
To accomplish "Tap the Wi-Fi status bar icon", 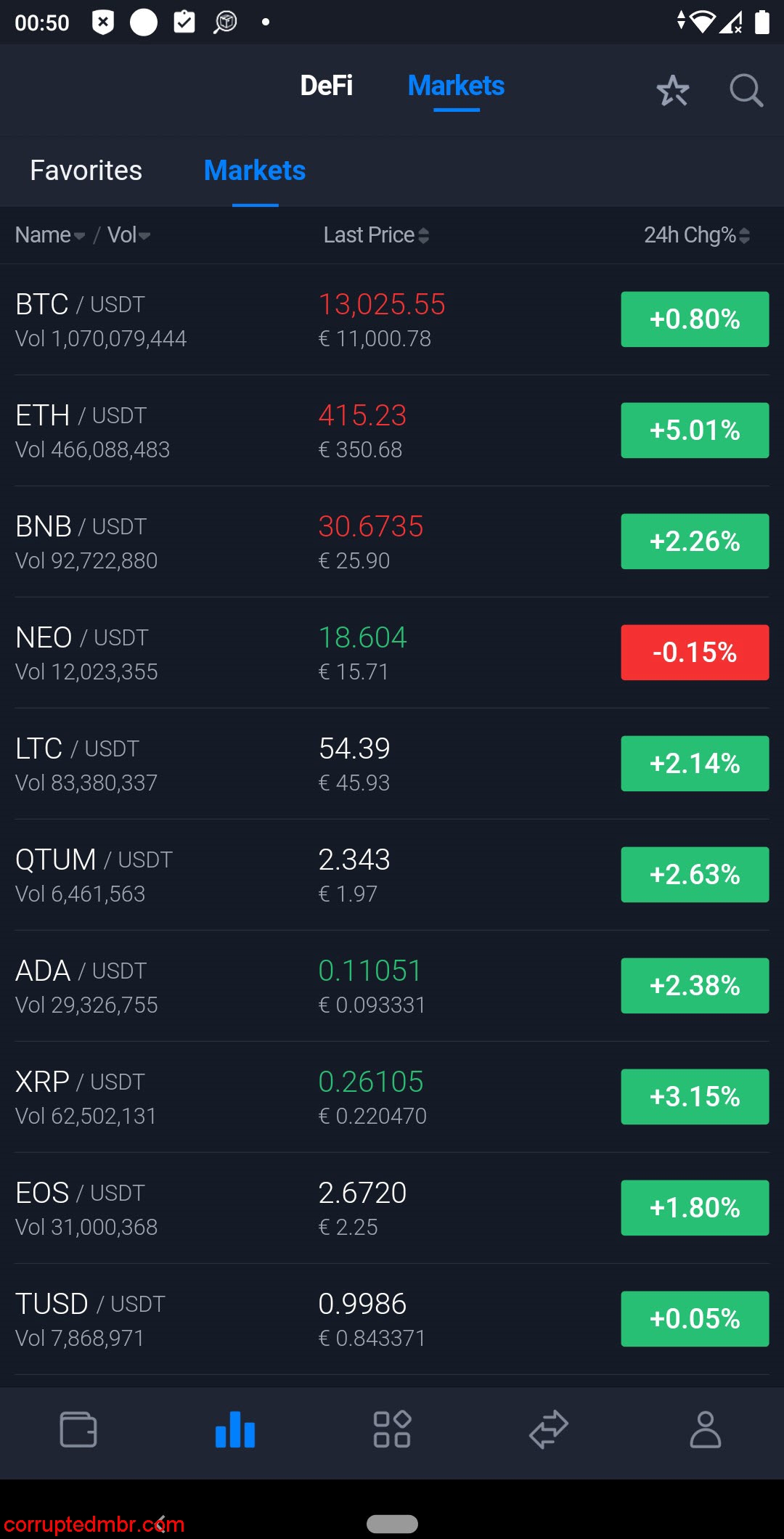I will pyautogui.click(x=702, y=22).
